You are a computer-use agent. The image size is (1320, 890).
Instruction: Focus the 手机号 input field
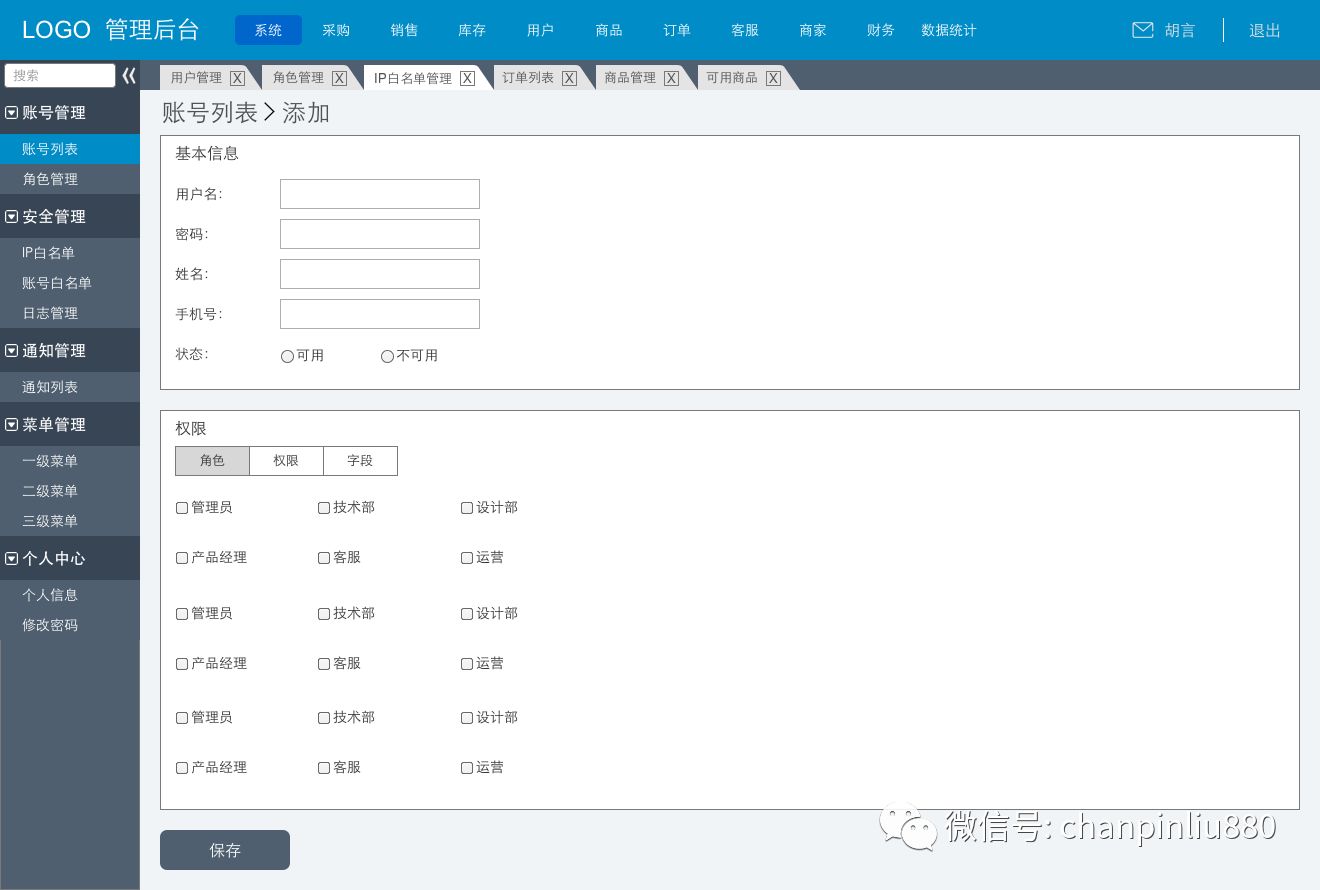click(x=380, y=314)
